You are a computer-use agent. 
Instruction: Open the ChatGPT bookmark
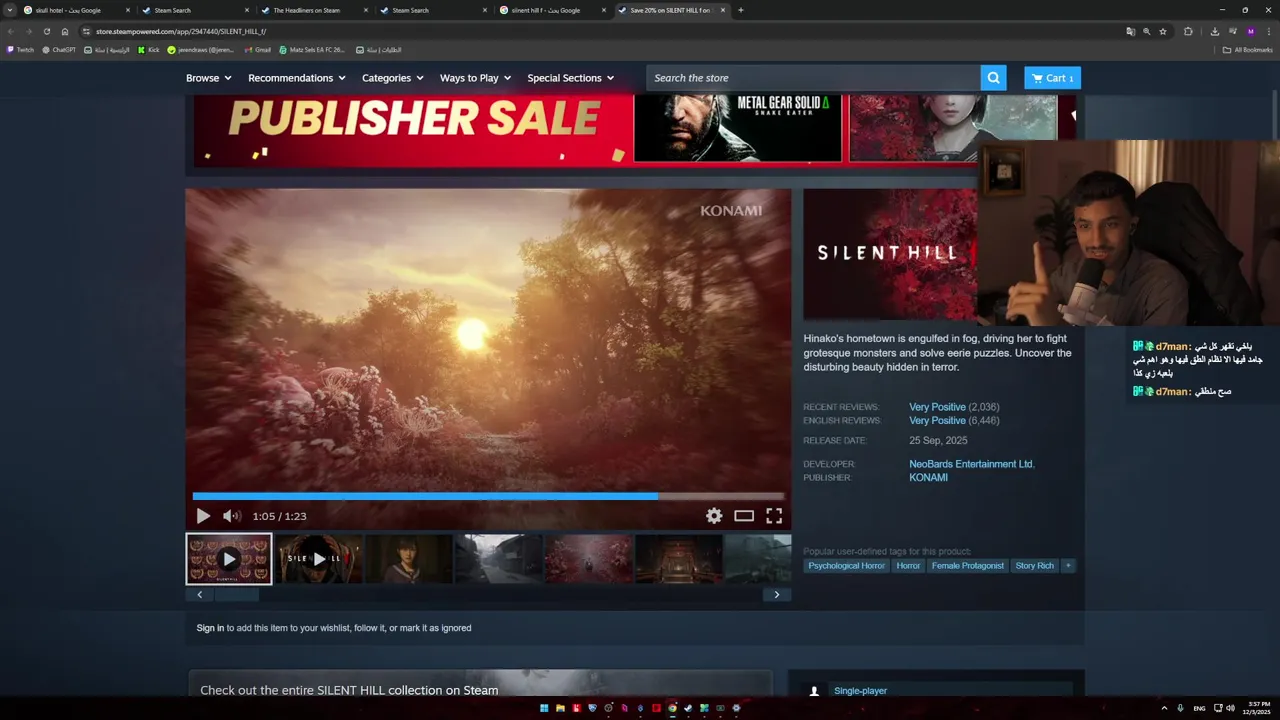pyautogui.click(x=59, y=49)
